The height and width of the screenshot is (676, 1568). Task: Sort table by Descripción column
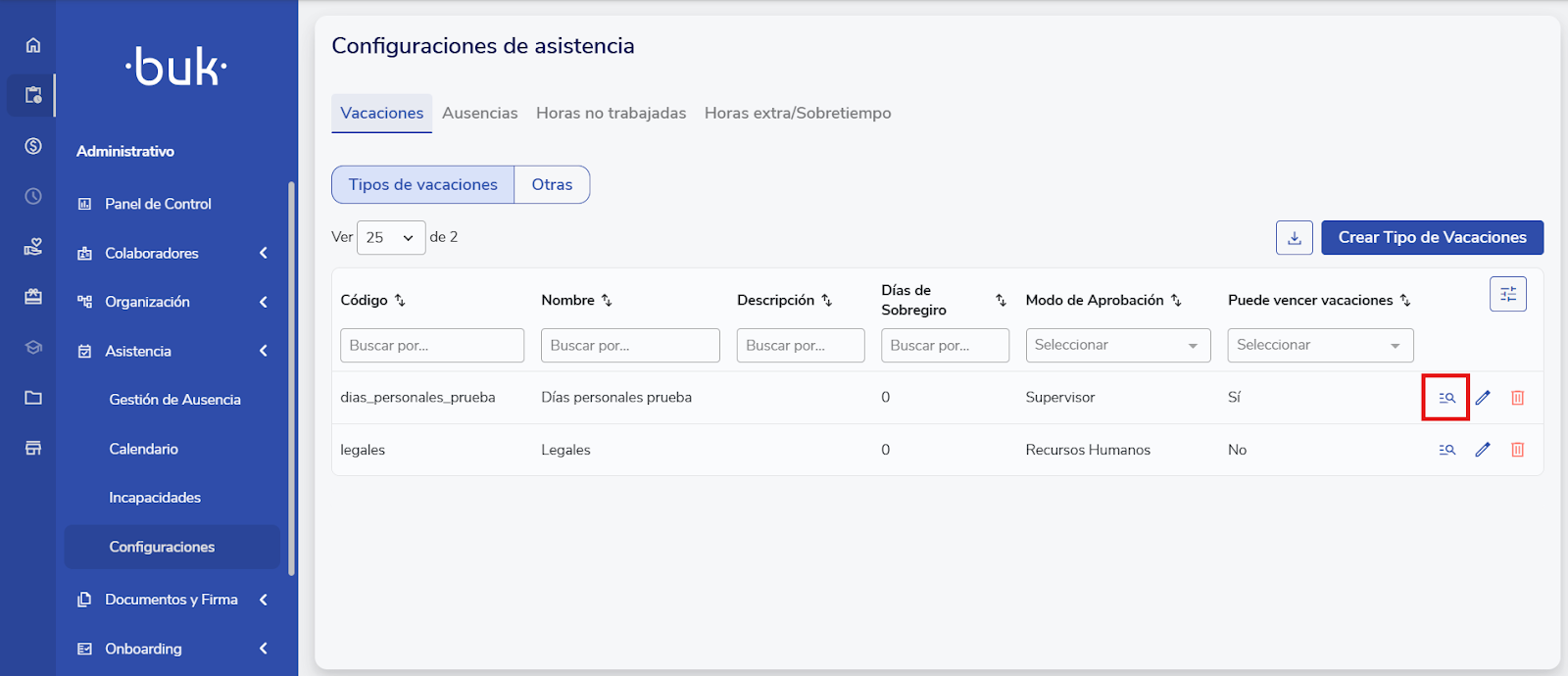point(826,300)
